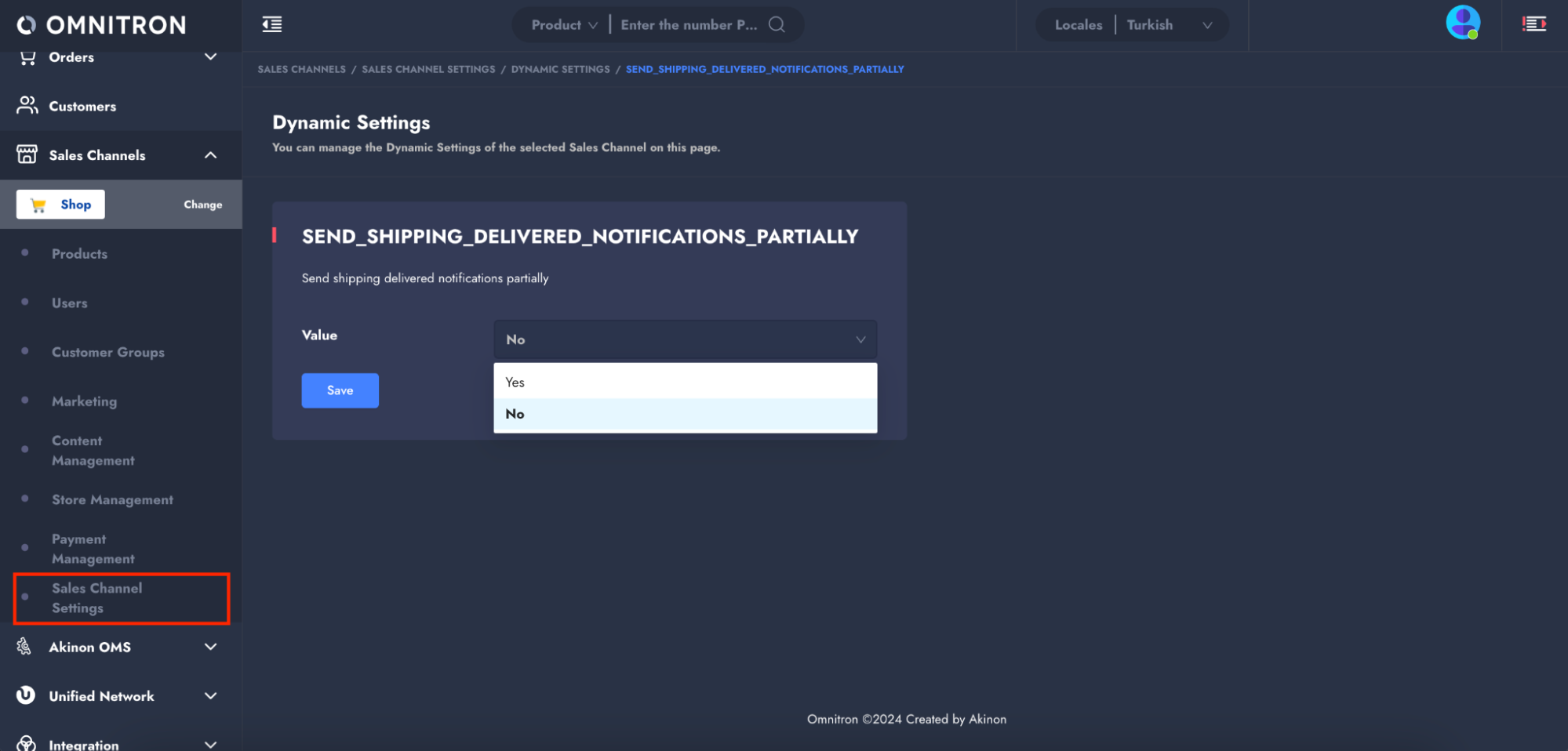Open Customer Groups in the sidebar
The image size is (1568, 751).
point(108,352)
